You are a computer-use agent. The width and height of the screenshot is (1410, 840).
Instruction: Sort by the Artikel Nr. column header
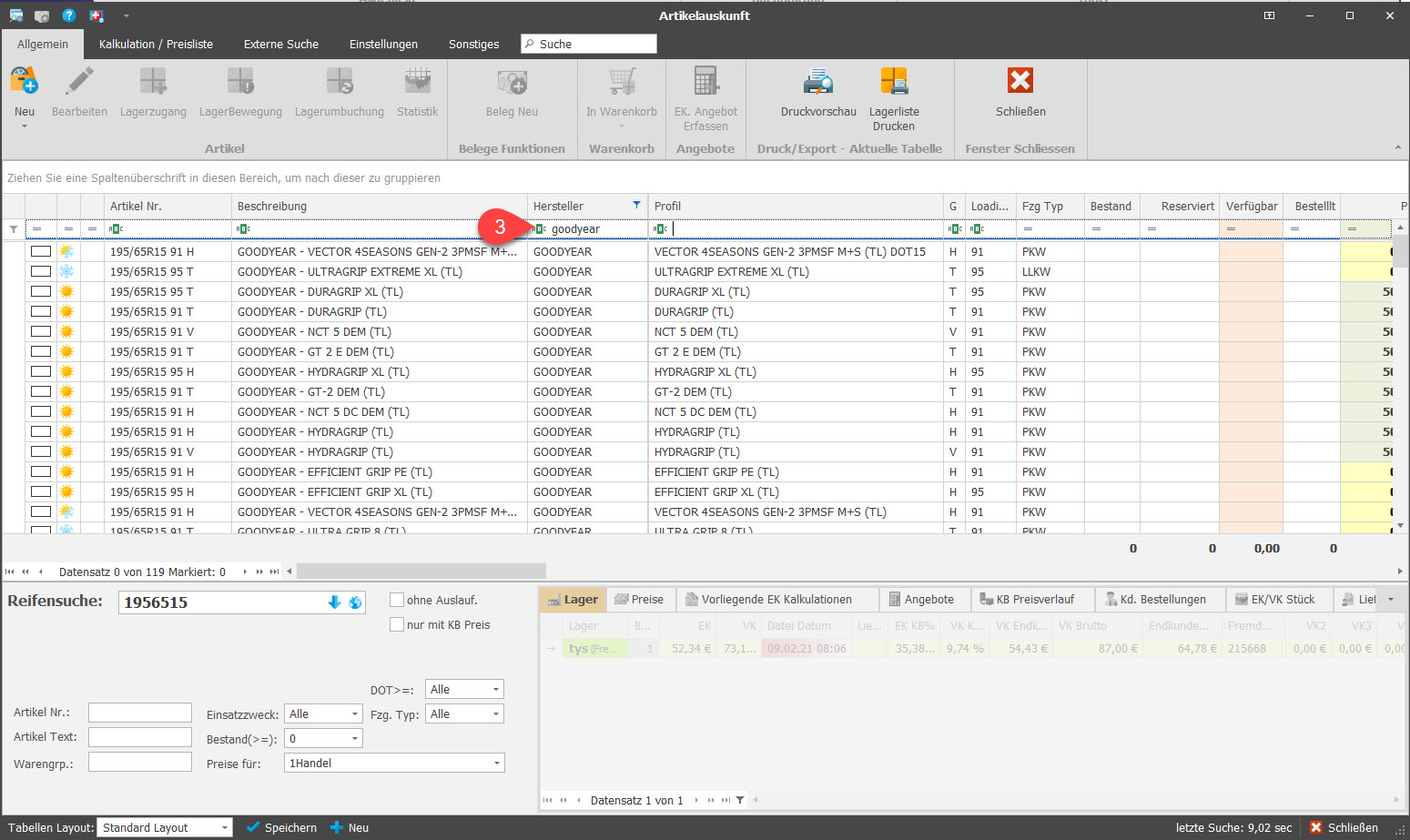click(x=167, y=206)
